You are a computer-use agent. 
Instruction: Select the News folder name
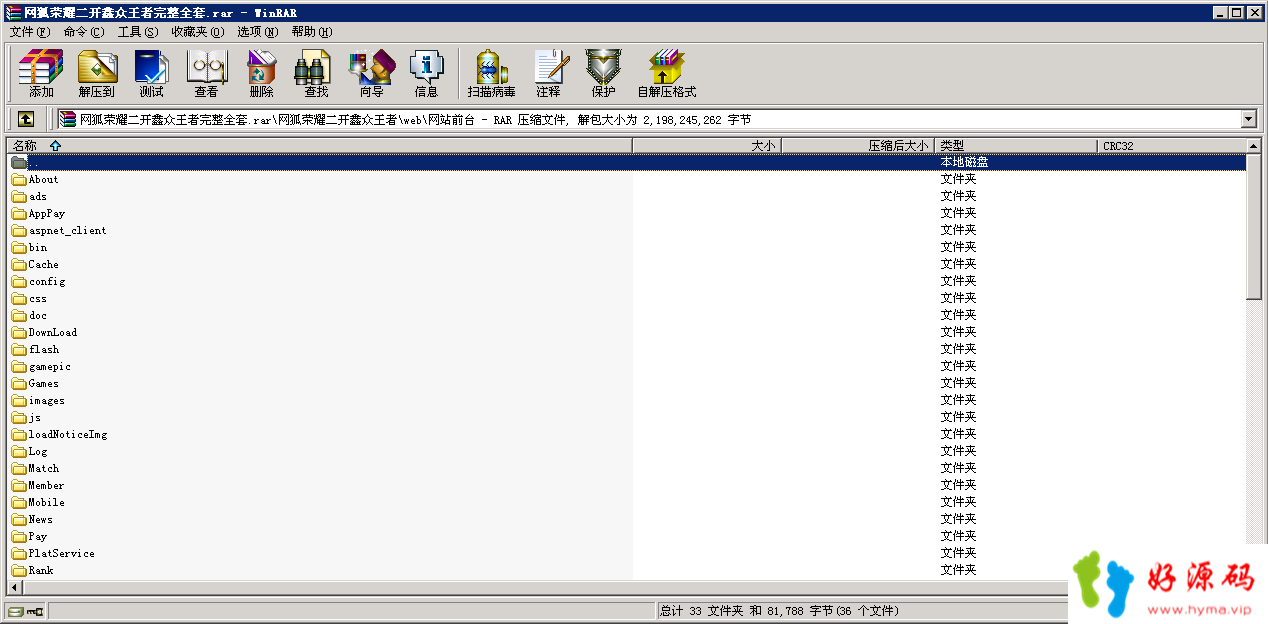tap(41, 520)
